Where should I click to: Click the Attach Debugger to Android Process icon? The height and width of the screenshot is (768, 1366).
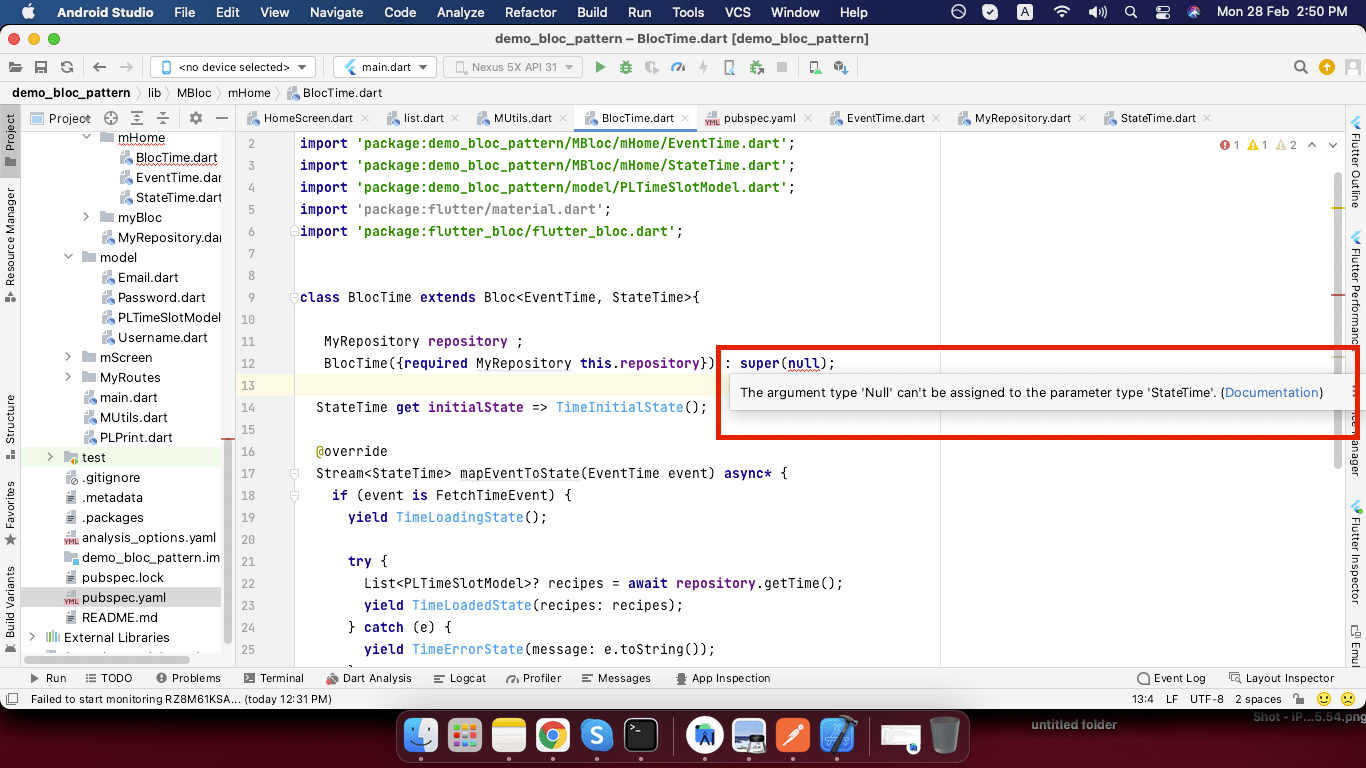756,67
